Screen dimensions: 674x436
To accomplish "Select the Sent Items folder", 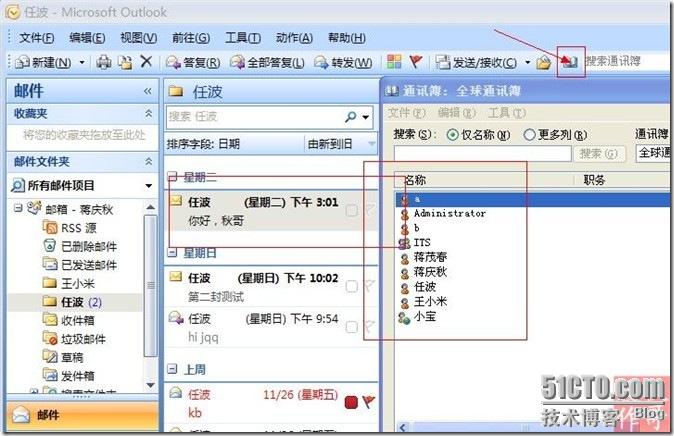I will (x=80, y=264).
